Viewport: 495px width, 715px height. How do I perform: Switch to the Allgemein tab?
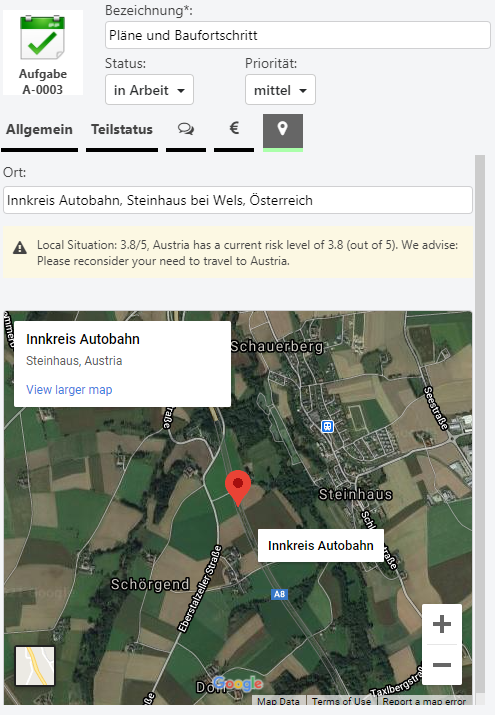coord(39,130)
